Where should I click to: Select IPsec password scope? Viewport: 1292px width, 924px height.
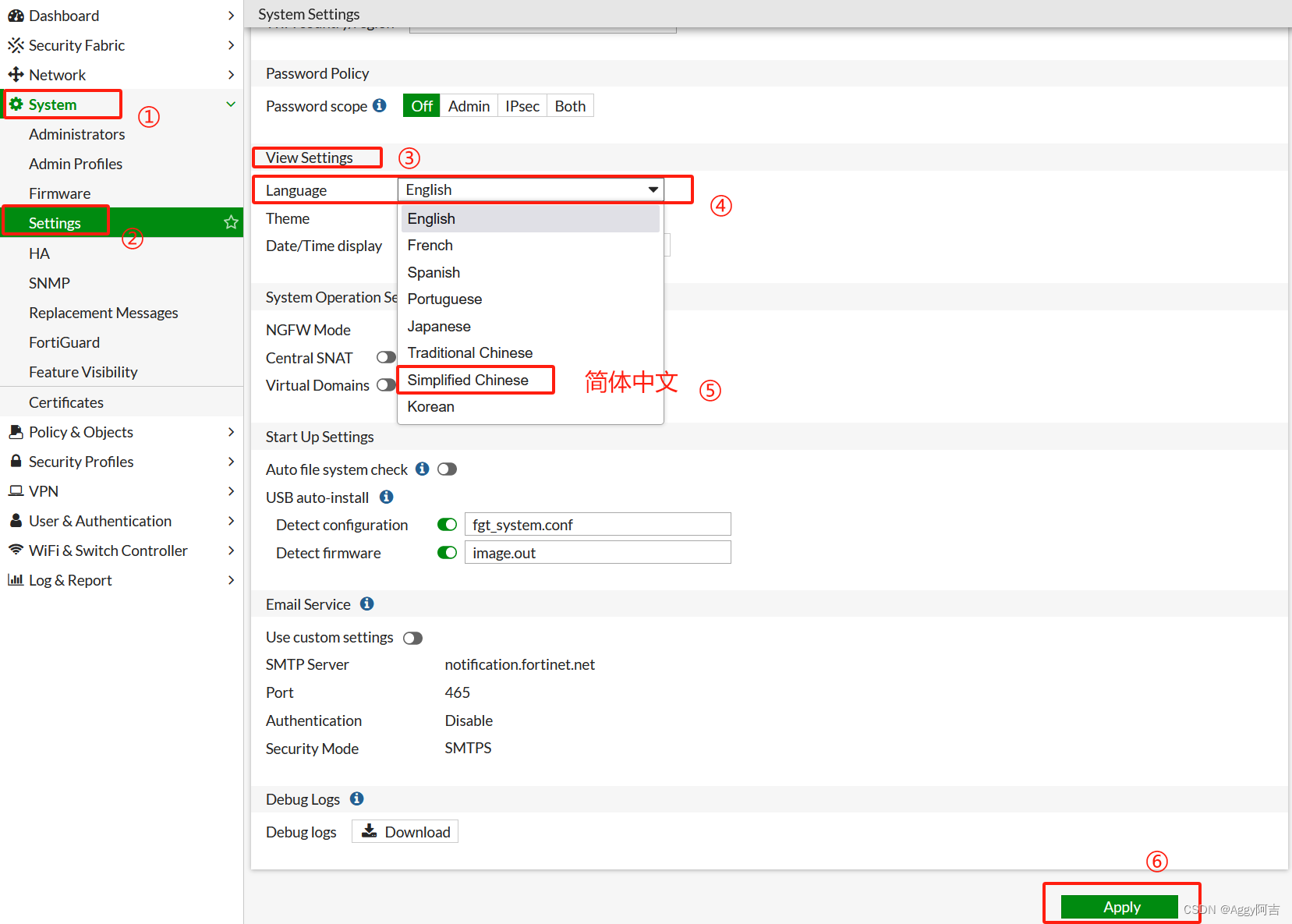[x=522, y=105]
